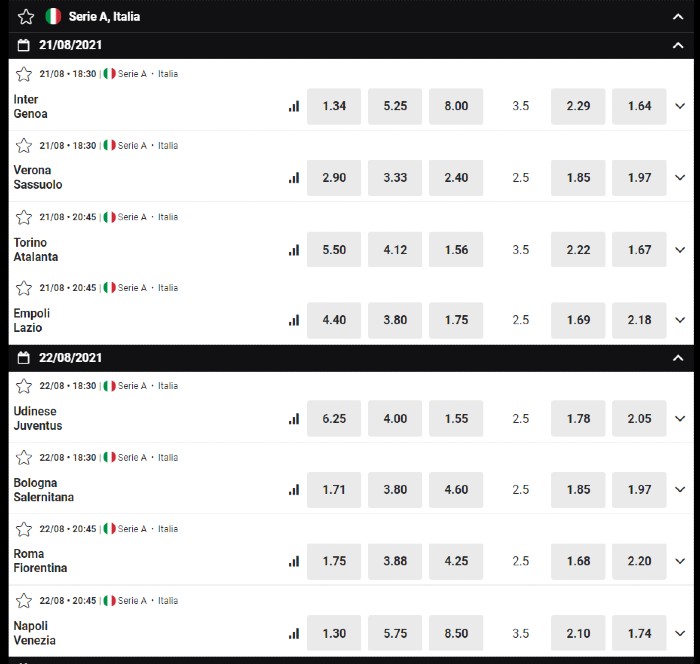Open statistics icon for Inter vs Genoa

click(294, 106)
